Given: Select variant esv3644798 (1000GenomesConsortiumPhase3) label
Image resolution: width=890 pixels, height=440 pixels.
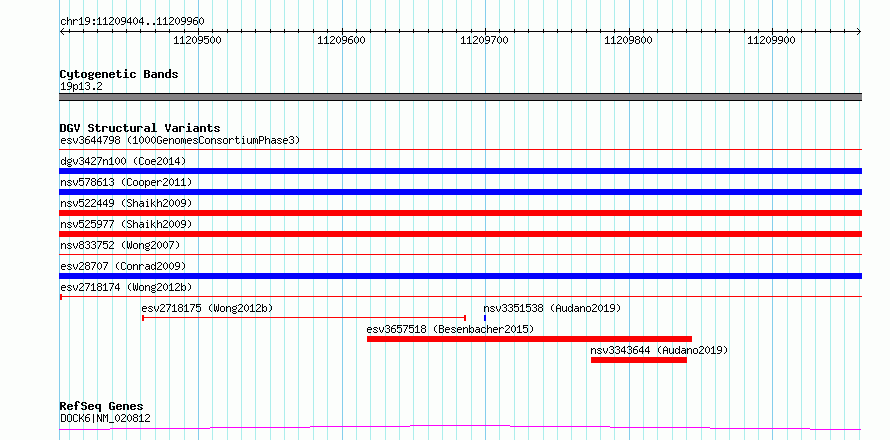Looking at the screenshot, I should [x=180, y=140].
